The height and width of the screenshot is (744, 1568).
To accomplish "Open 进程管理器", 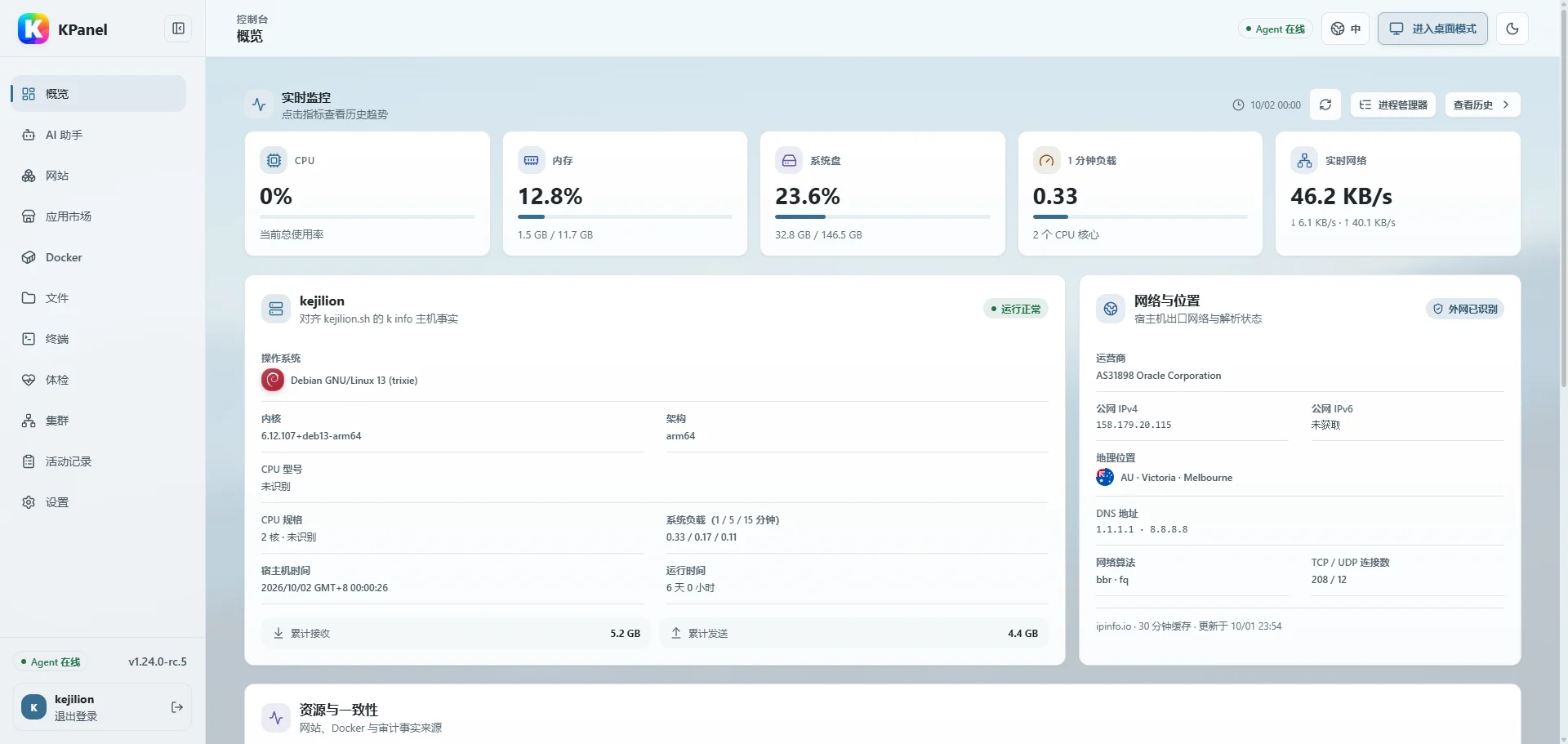I will [x=1393, y=105].
